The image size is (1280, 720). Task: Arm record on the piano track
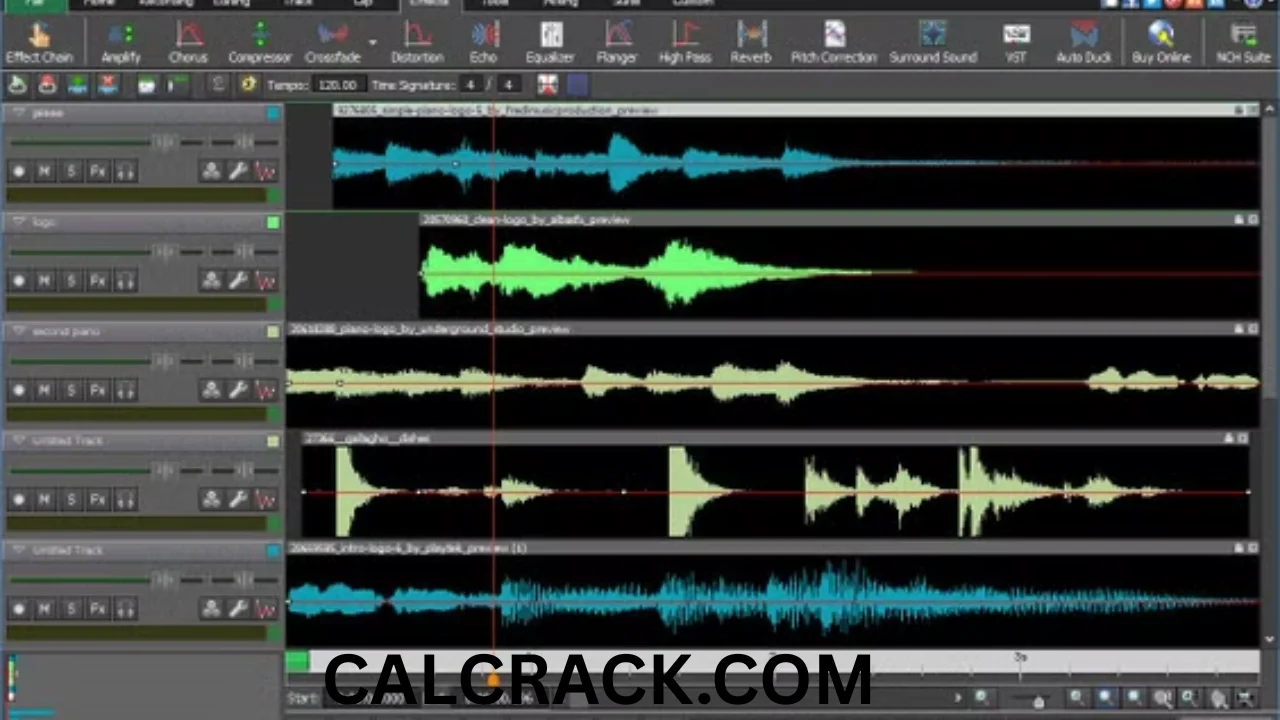(18, 171)
